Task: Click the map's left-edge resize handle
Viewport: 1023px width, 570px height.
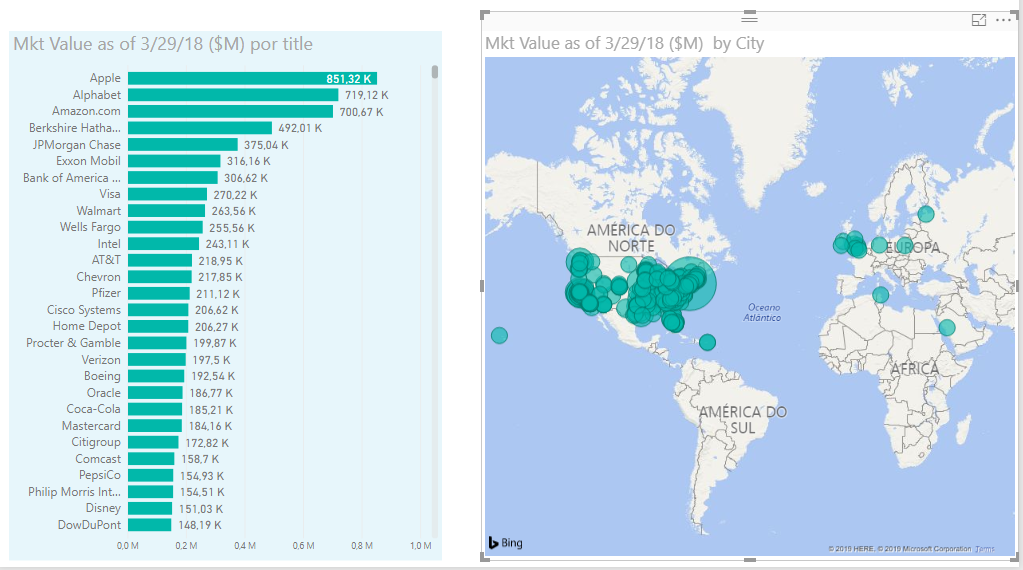Action: click(x=483, y=286)
